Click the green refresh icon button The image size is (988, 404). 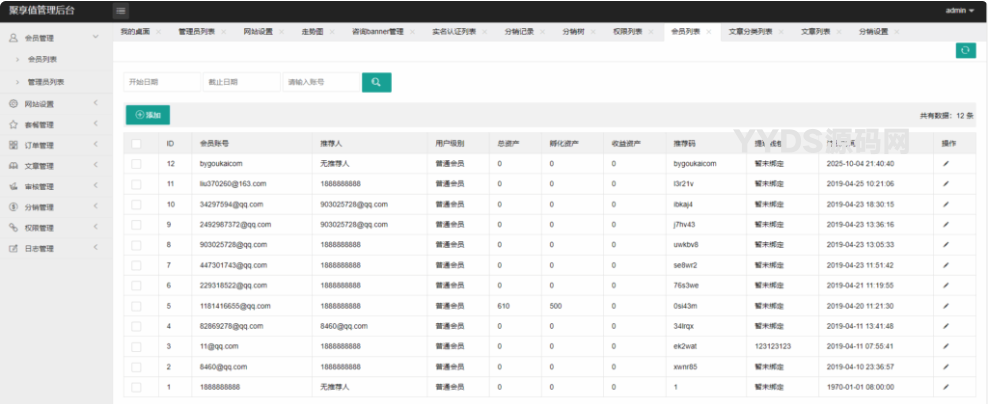[x=965, y=50]
